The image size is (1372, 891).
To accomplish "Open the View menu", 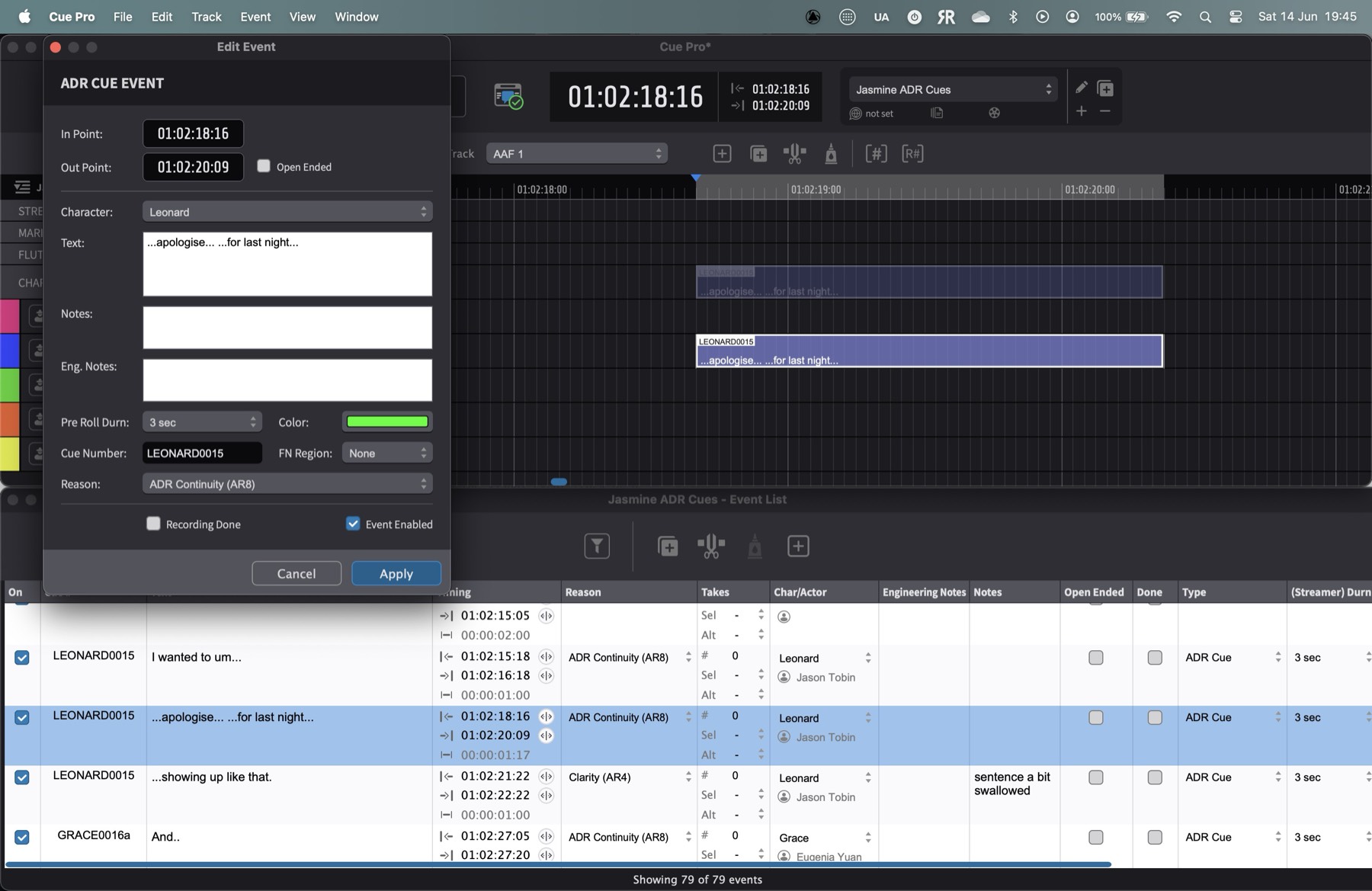I will [303, 17].
